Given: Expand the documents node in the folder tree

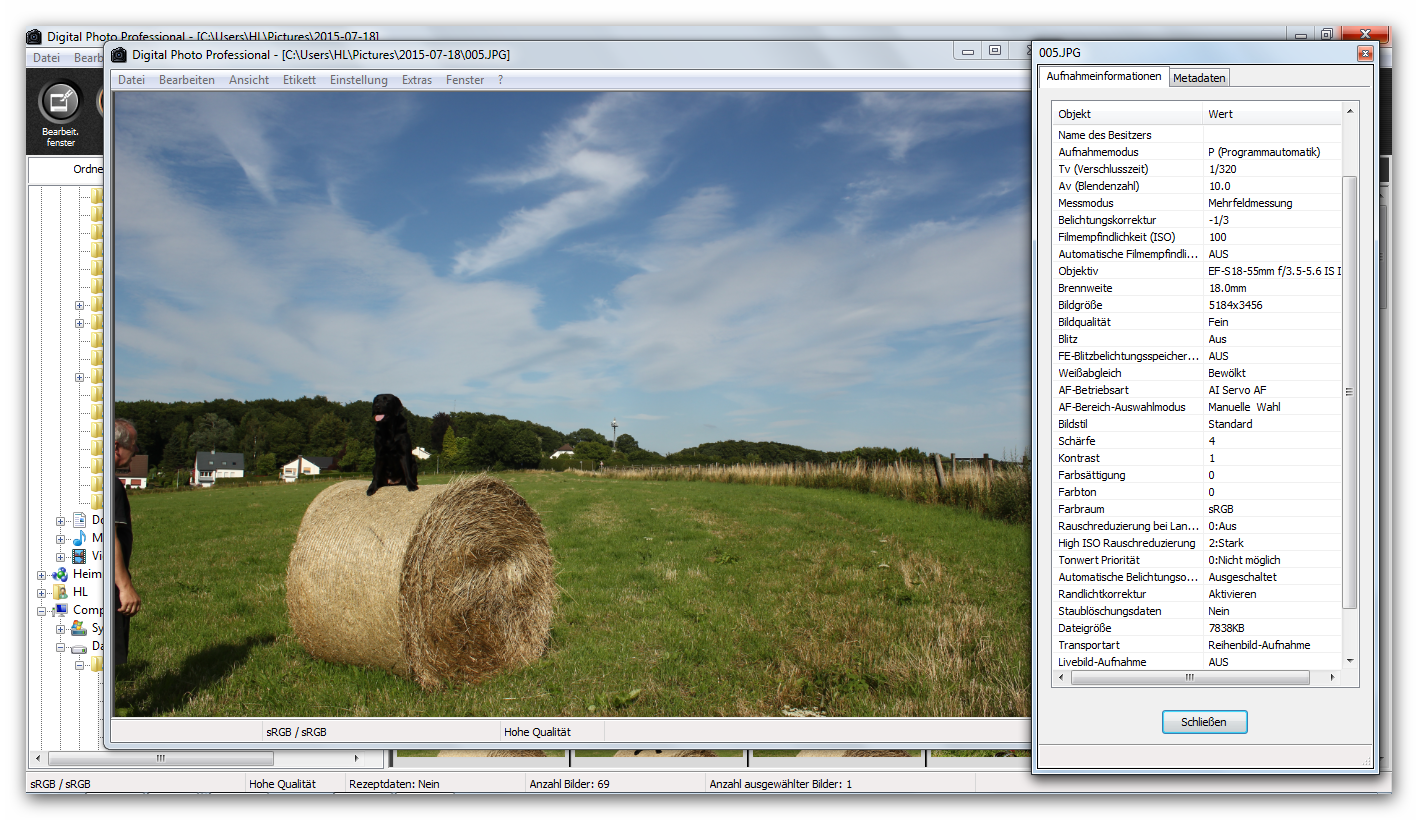Looking at the screenshot, I should [60, 521].
